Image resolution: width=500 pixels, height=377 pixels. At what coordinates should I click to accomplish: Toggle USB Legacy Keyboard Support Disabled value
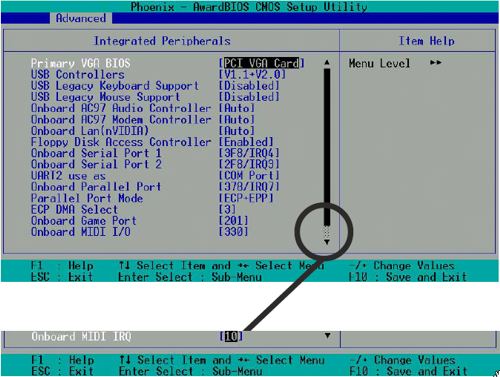coord(249,86)
